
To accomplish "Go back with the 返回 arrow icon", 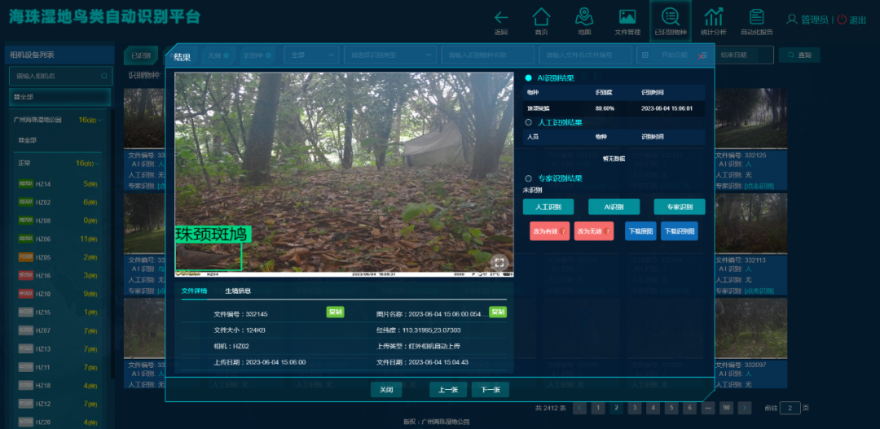I will point(501,17).
